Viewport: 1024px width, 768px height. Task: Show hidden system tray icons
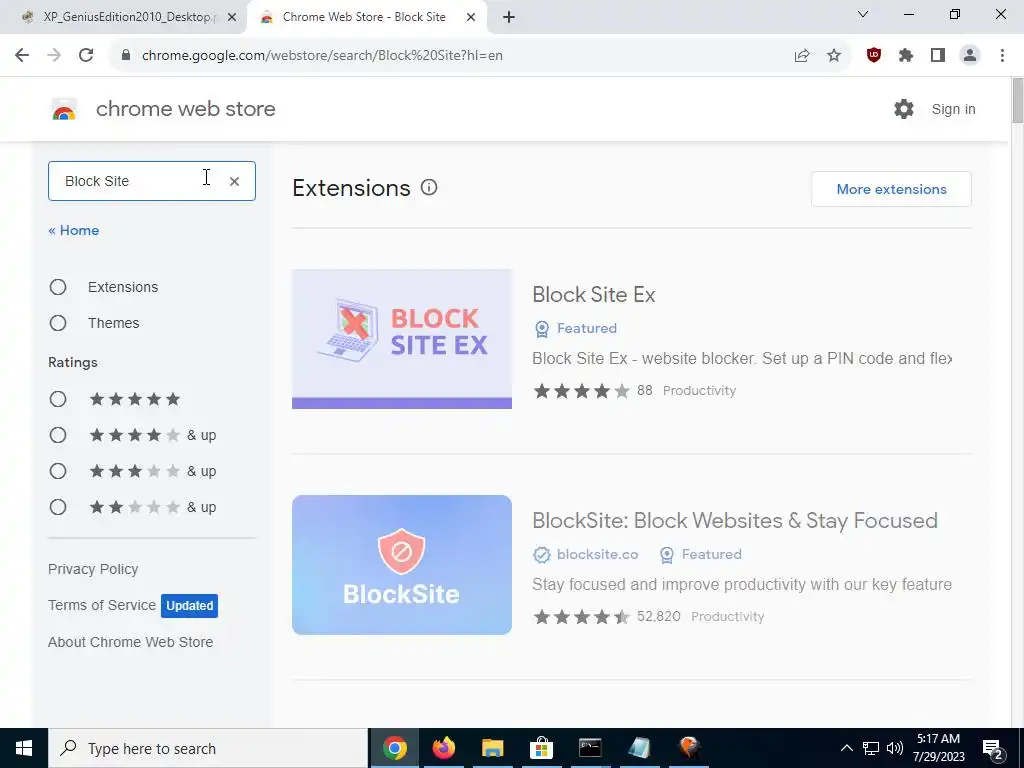(x=846, y=748)
